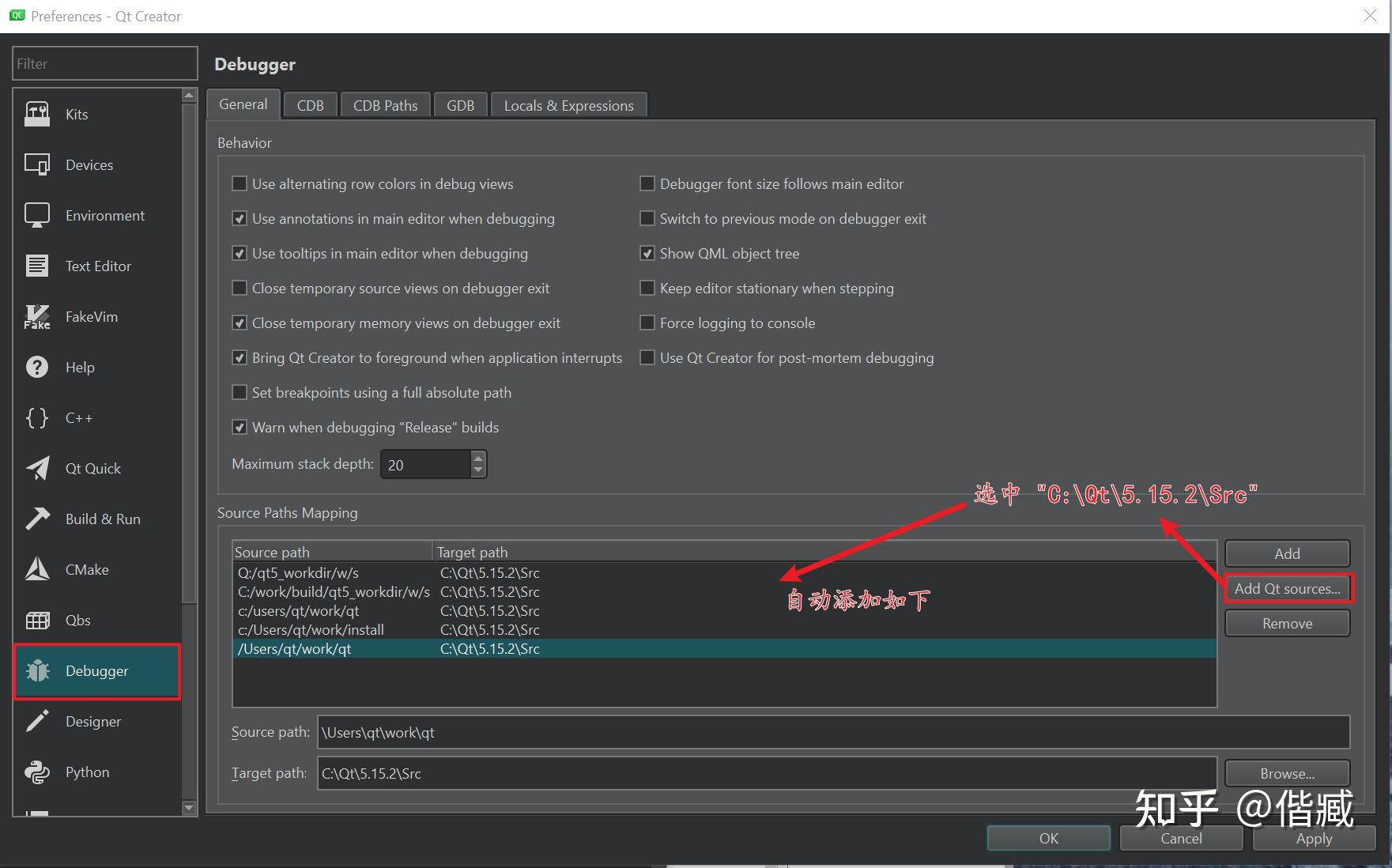Select the c:/users/qt/work/qt mapping row
This screenshot has width=1392, height=868.
pyautogui.click(x=725, y=611)
